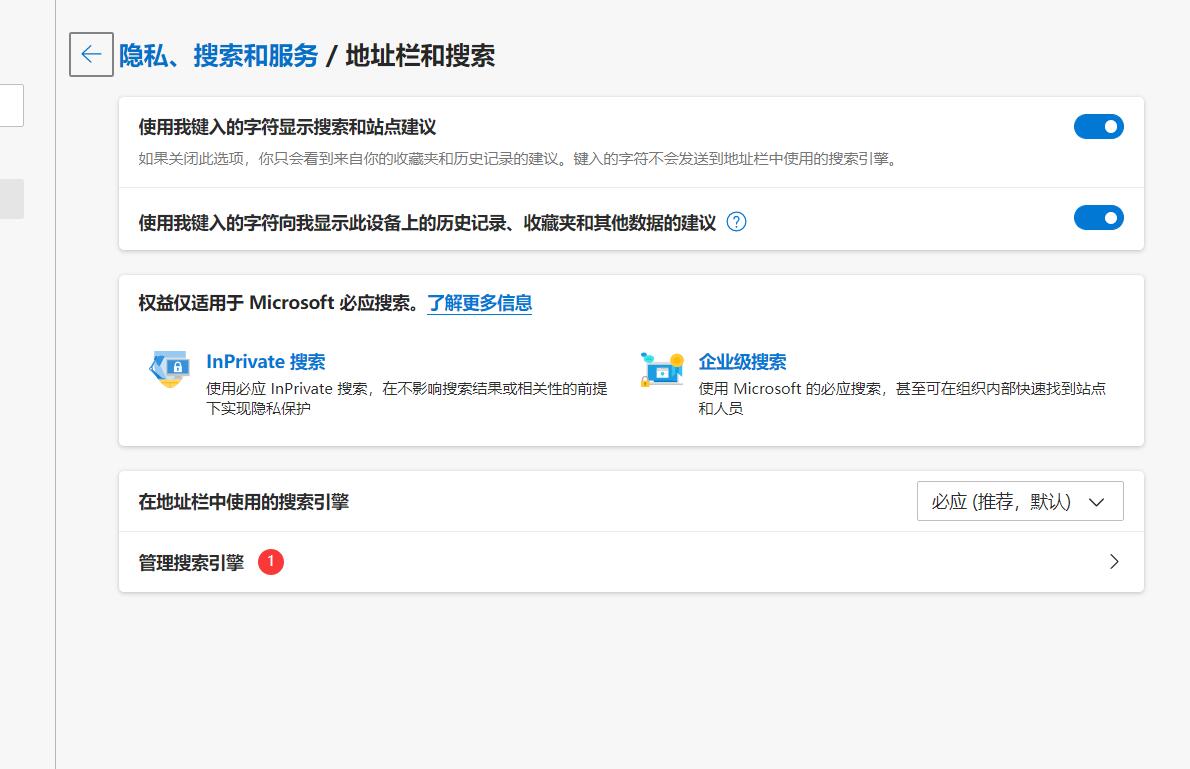1190x769 pixels.
Task: Click the help question mark icon
Action: tap(736, 222)
